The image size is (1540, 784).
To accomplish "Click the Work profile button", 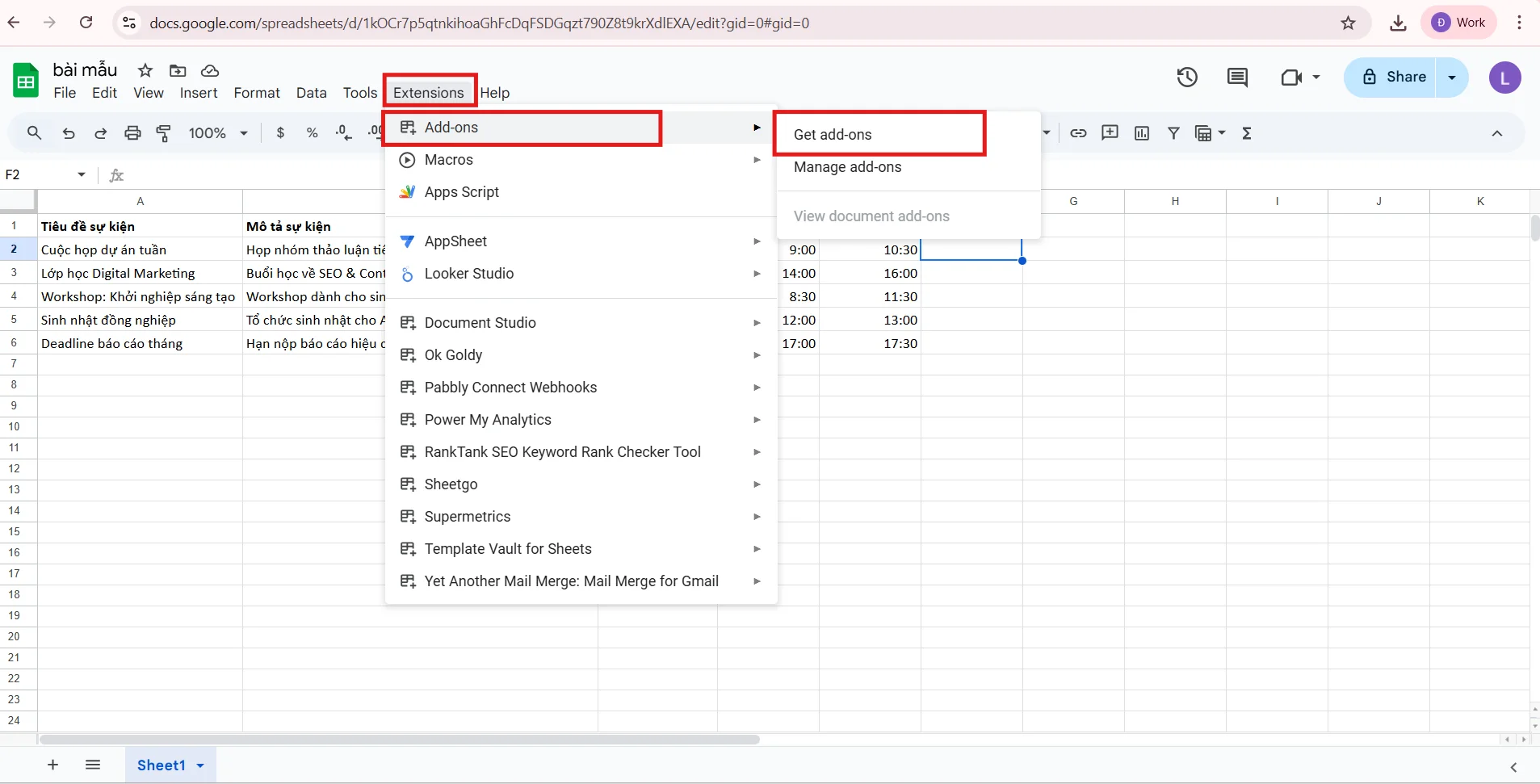I will (1459, 23).
